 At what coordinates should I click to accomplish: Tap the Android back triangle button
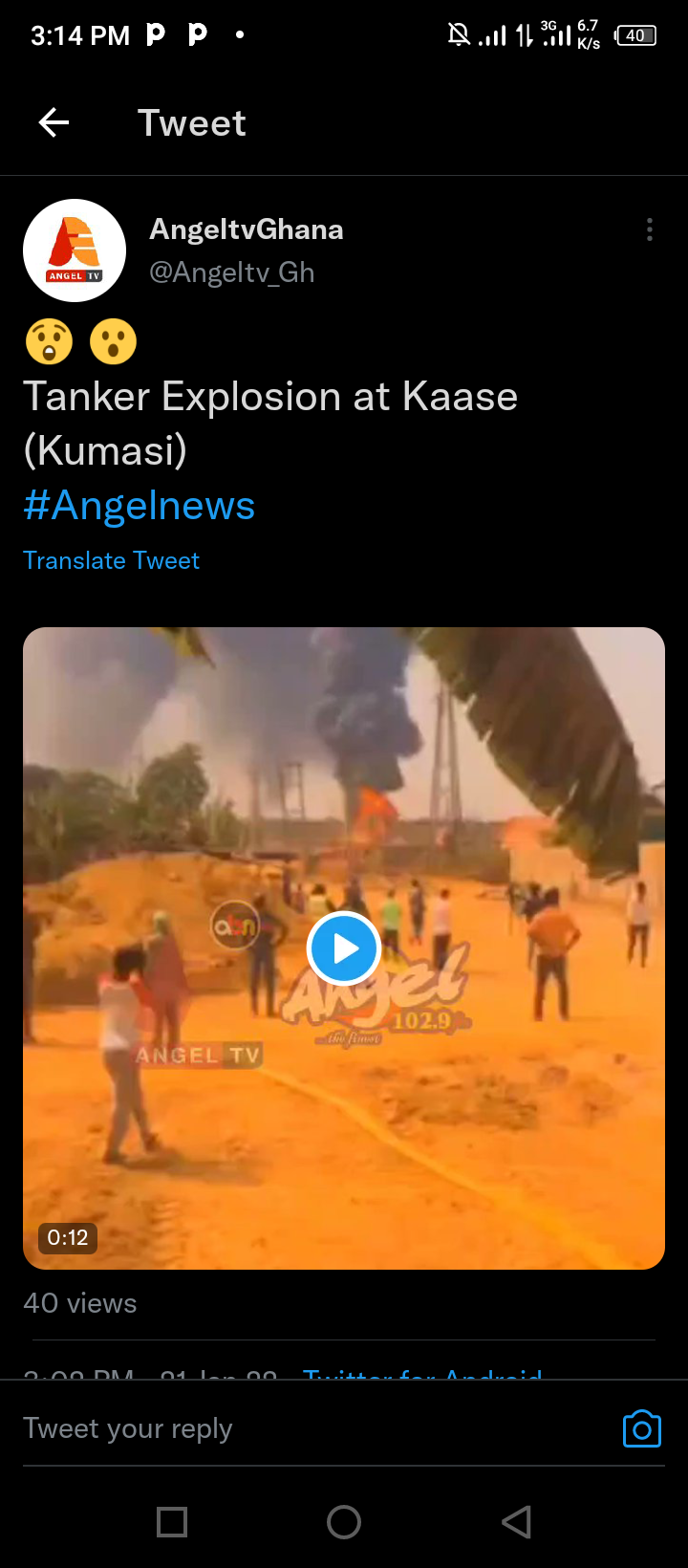coord(516,1521)
